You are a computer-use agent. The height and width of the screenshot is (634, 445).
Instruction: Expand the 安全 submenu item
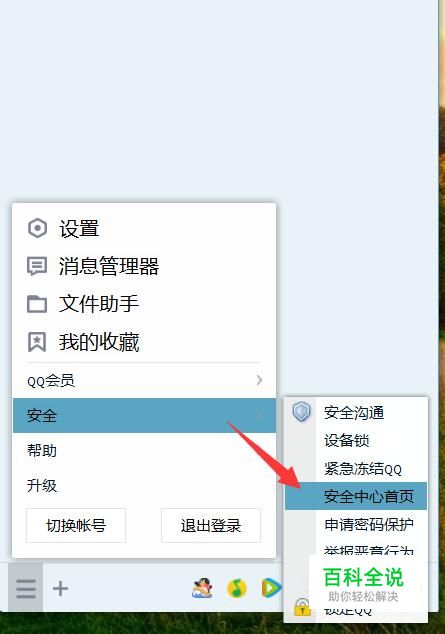(x=144, y=415)
